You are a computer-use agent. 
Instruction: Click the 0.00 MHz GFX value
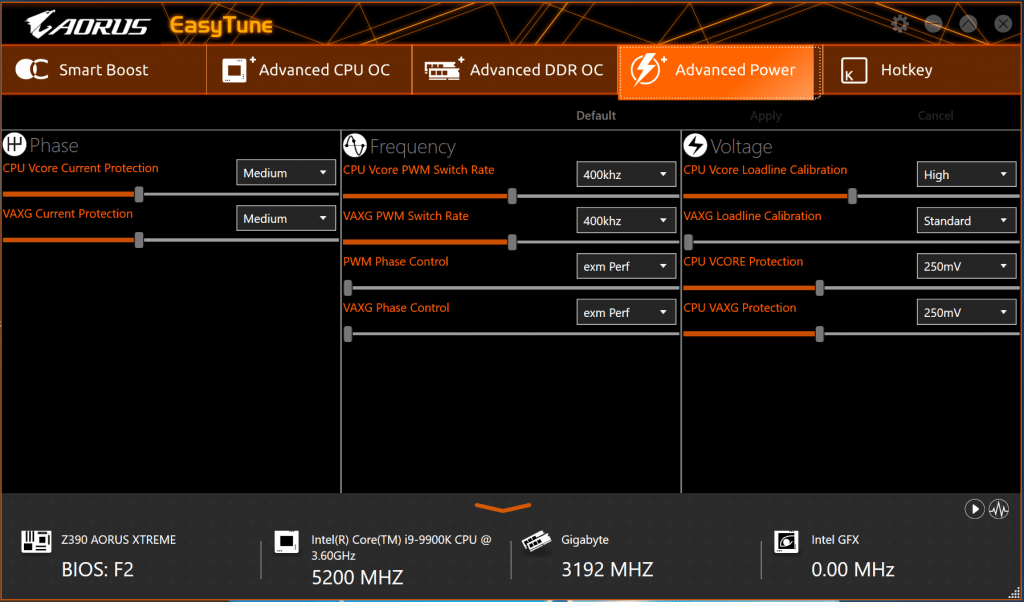[x=853, y=569]
